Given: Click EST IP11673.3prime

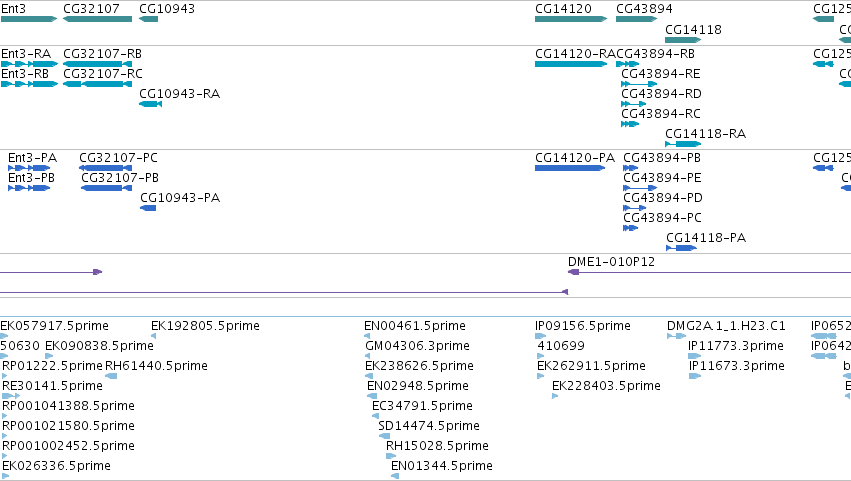Looking at the screenshot, I should click(695, 376).
